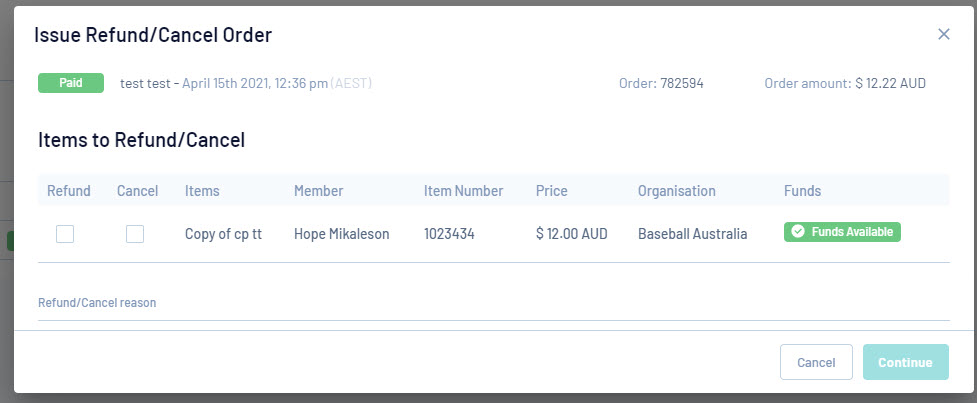The image size is (977, 403).
Task: Click the Cancel column header
Action: tap(137, 191)
